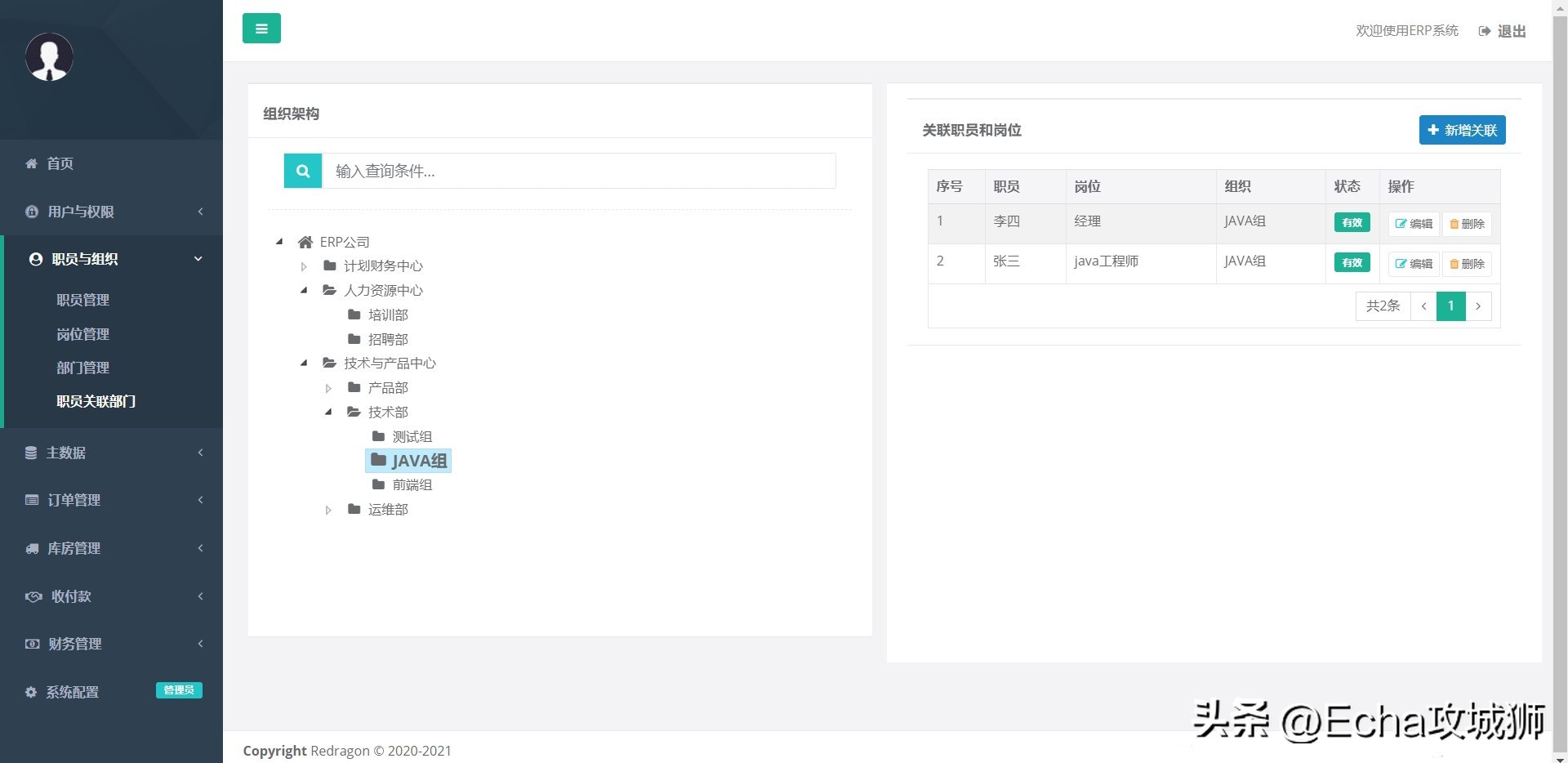Click the 退出 logout link
The height and width of the screenshot is (763, 1568).
tap(1512, 30)
